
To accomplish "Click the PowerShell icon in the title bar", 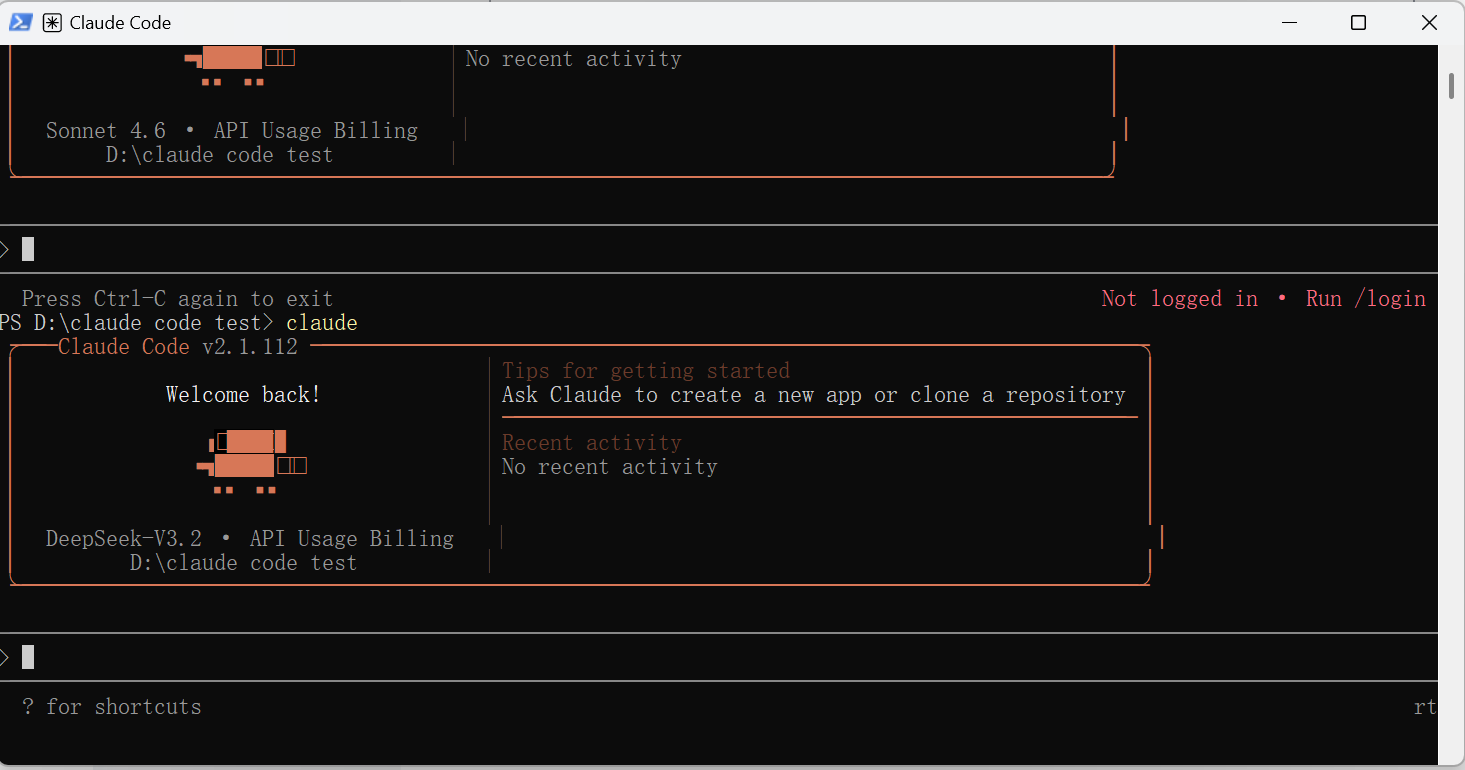I will tap(20, 22).
